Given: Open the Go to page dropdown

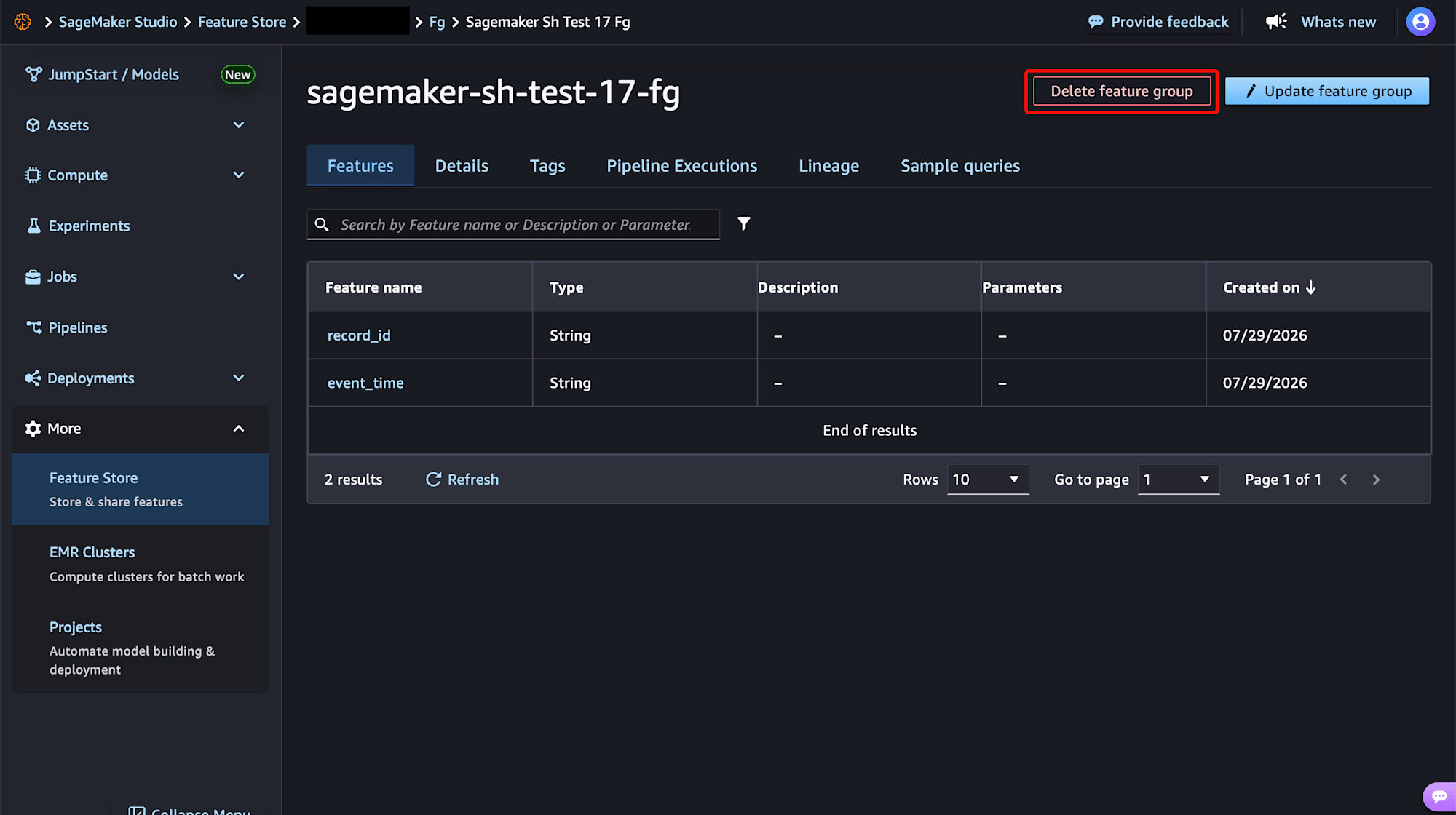Looking at the screenshot, I should [1178, 480].
